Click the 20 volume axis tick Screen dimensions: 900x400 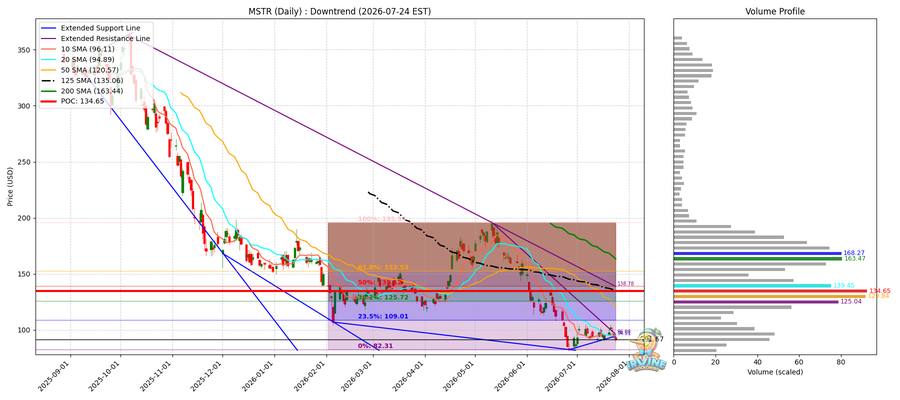point(716,363)
